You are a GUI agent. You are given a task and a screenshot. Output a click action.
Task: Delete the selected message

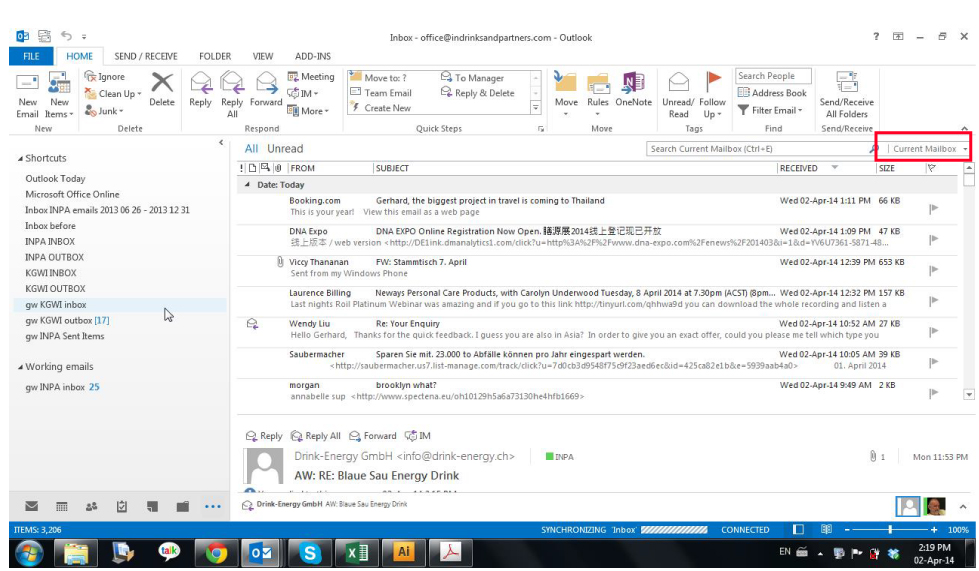pyautogui.click(x=162, y=89)
